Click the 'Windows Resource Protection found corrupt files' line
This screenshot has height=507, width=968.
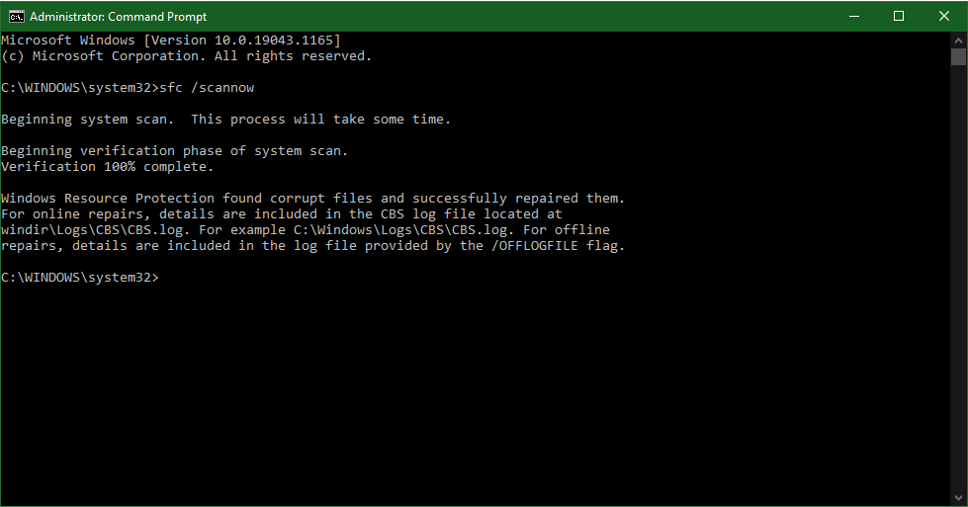tap(313, 198)
